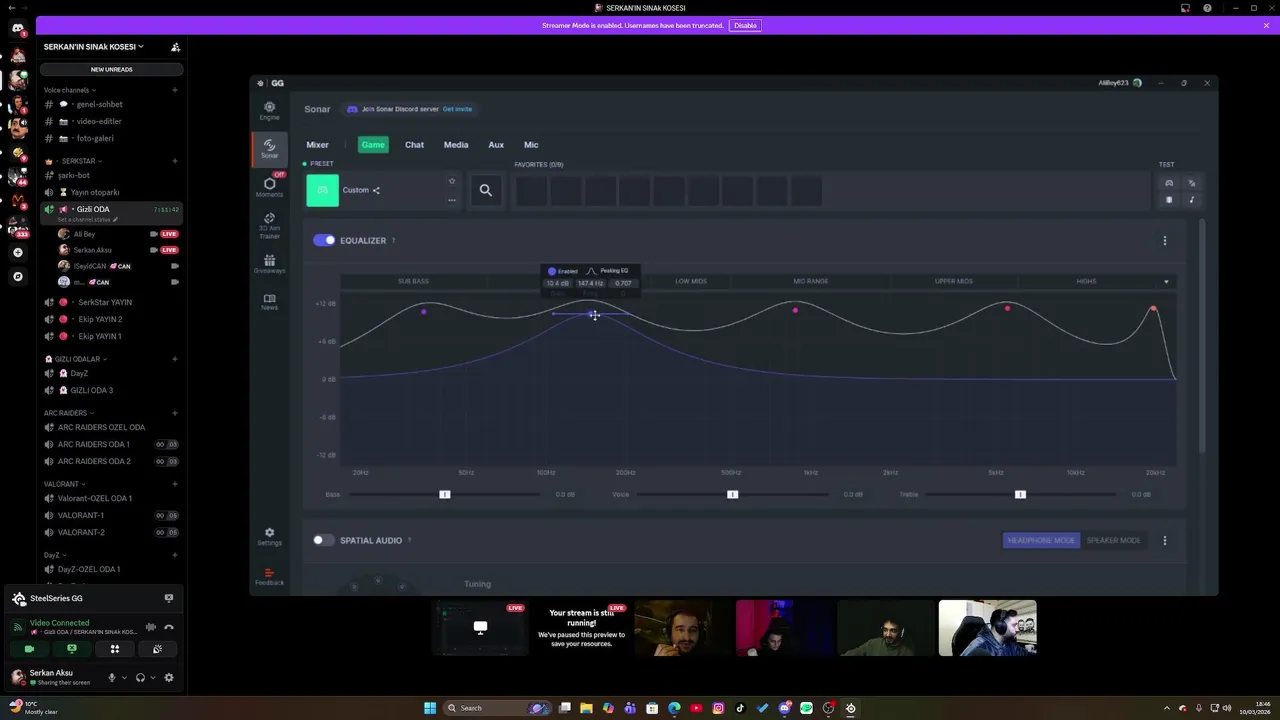Enable the Spatial Audio switch
Screen dimensions: 1280x720
[324, 540]
